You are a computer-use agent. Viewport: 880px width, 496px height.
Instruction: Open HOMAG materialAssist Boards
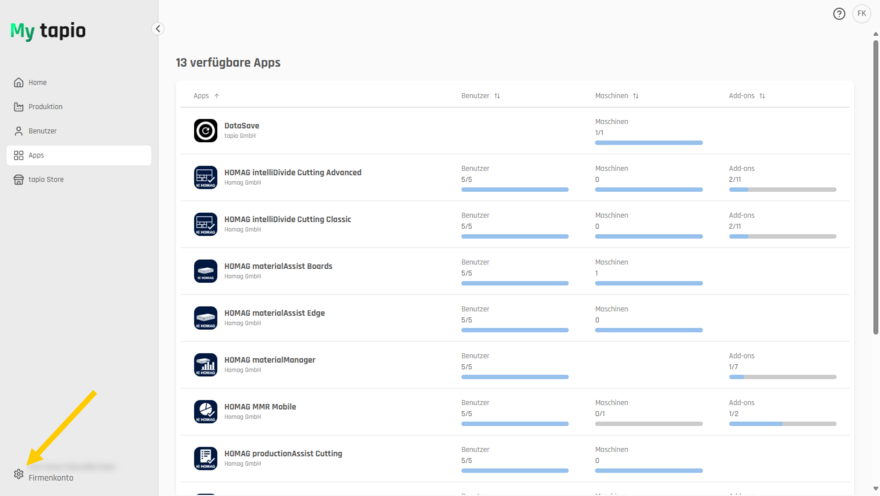tap(278, 267)
